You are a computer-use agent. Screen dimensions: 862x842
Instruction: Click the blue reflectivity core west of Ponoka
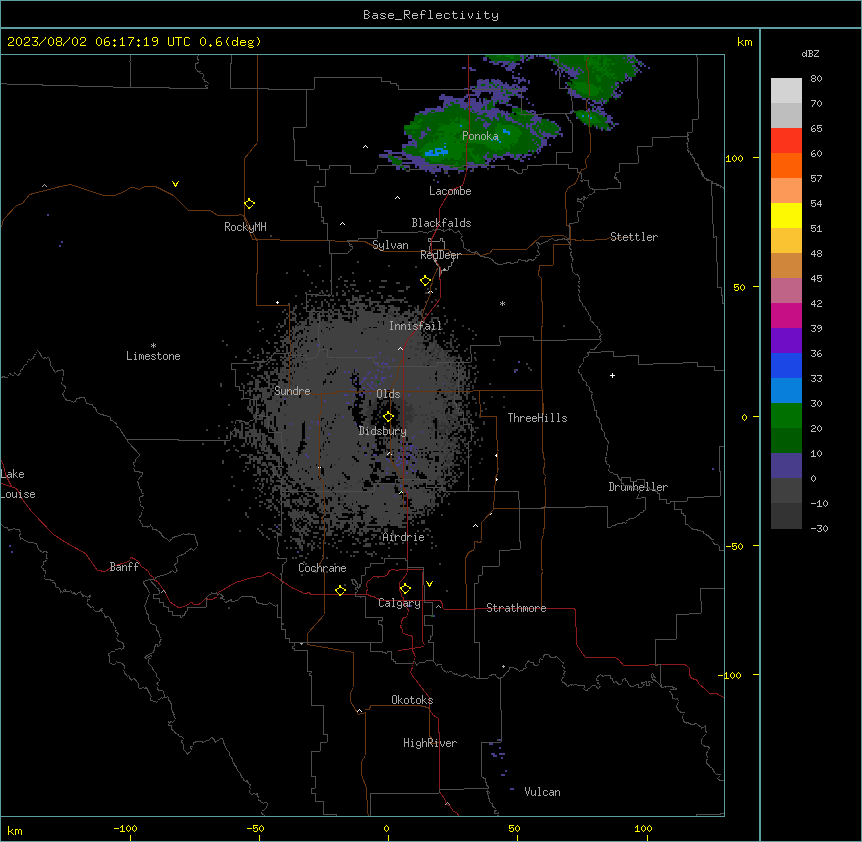tap(436, 152)
